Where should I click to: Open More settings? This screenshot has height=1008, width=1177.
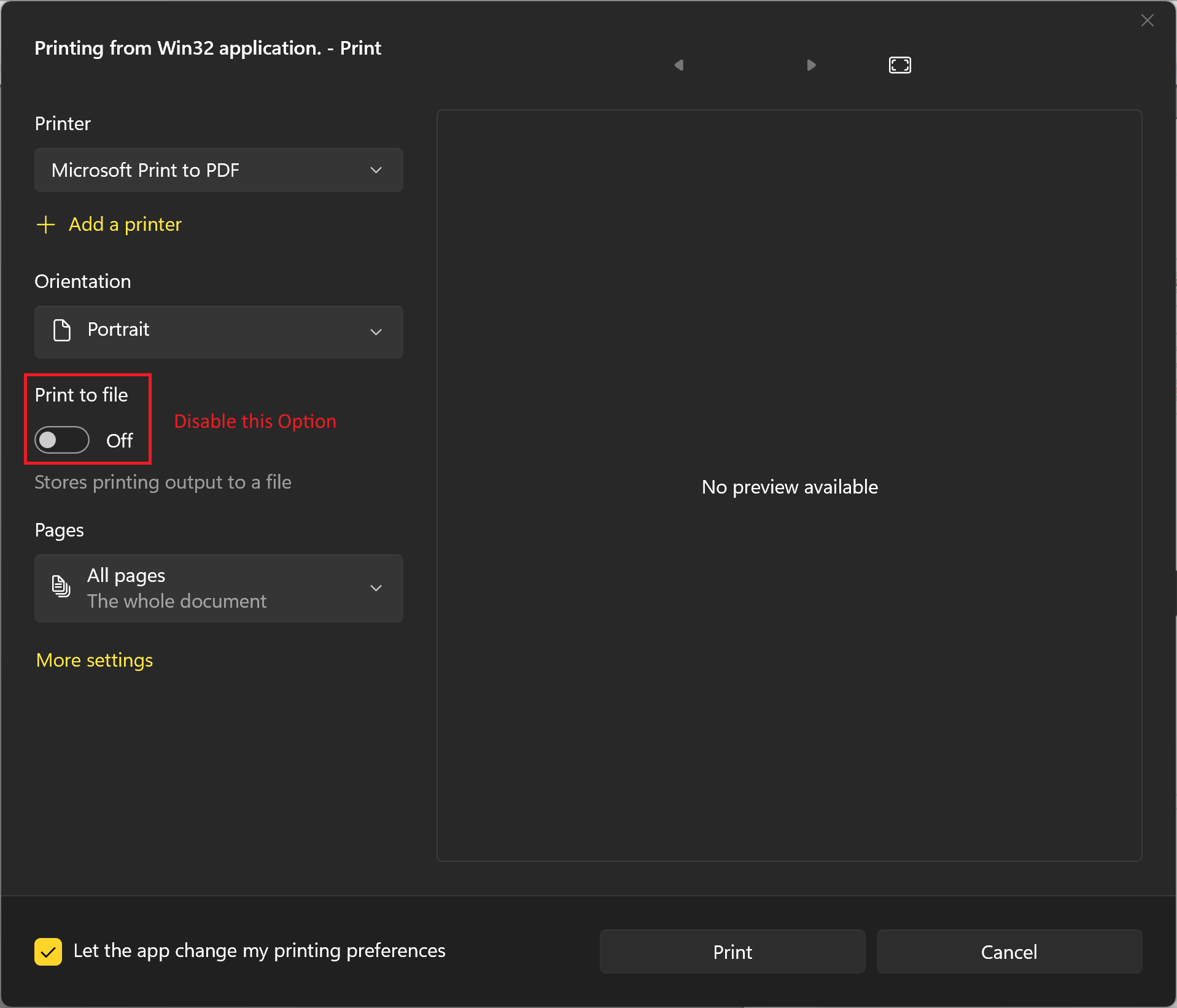click(94, 660)
